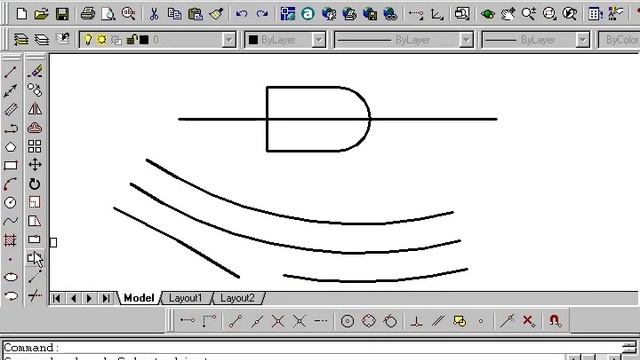The width and height of the screenshot is (640, 360).
Task: Redo the last undone action
Action: 262,14
